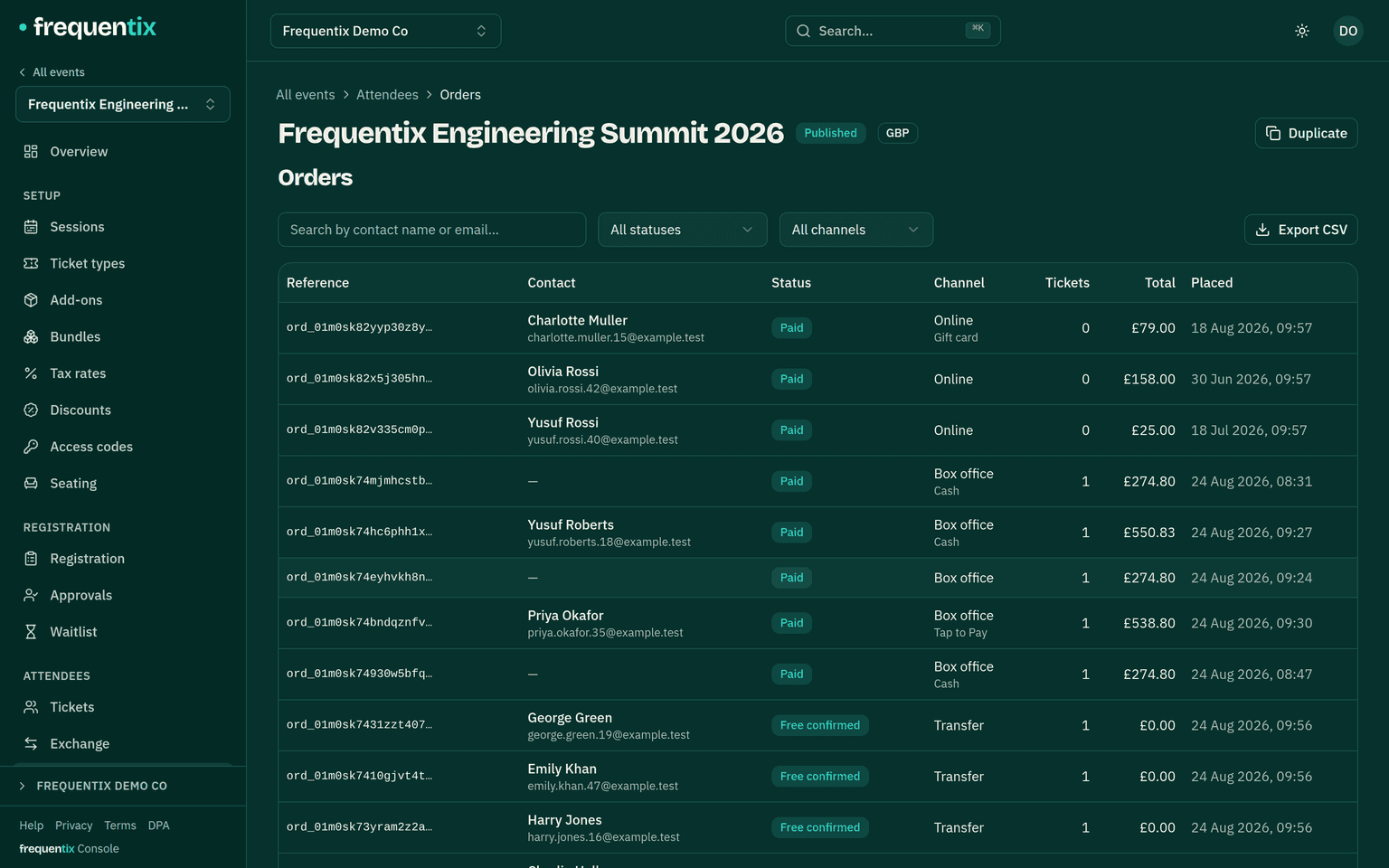Screen dimensions: 1389x868
Task: Open Approvals in the sidebar
Action: pyautogui.click(x=123, y=595)
